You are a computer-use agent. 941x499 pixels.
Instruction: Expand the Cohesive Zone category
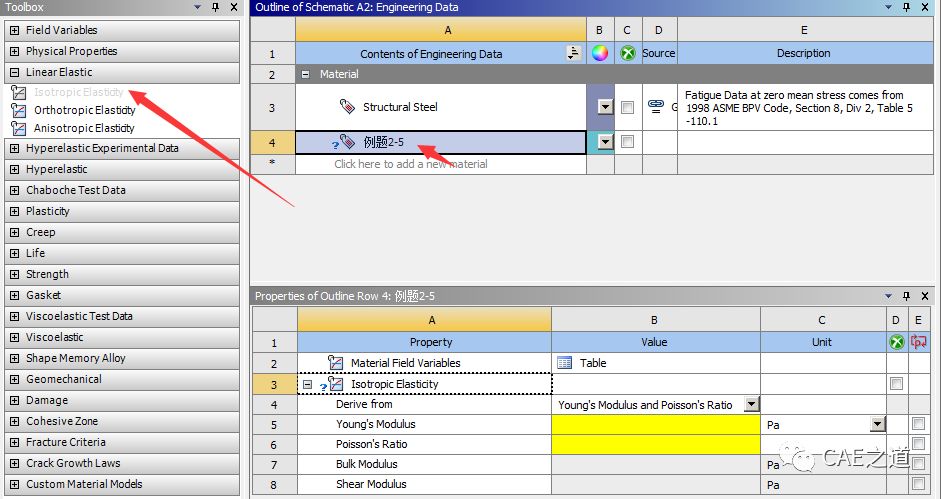pyautogui.click(x=14, y=422)
